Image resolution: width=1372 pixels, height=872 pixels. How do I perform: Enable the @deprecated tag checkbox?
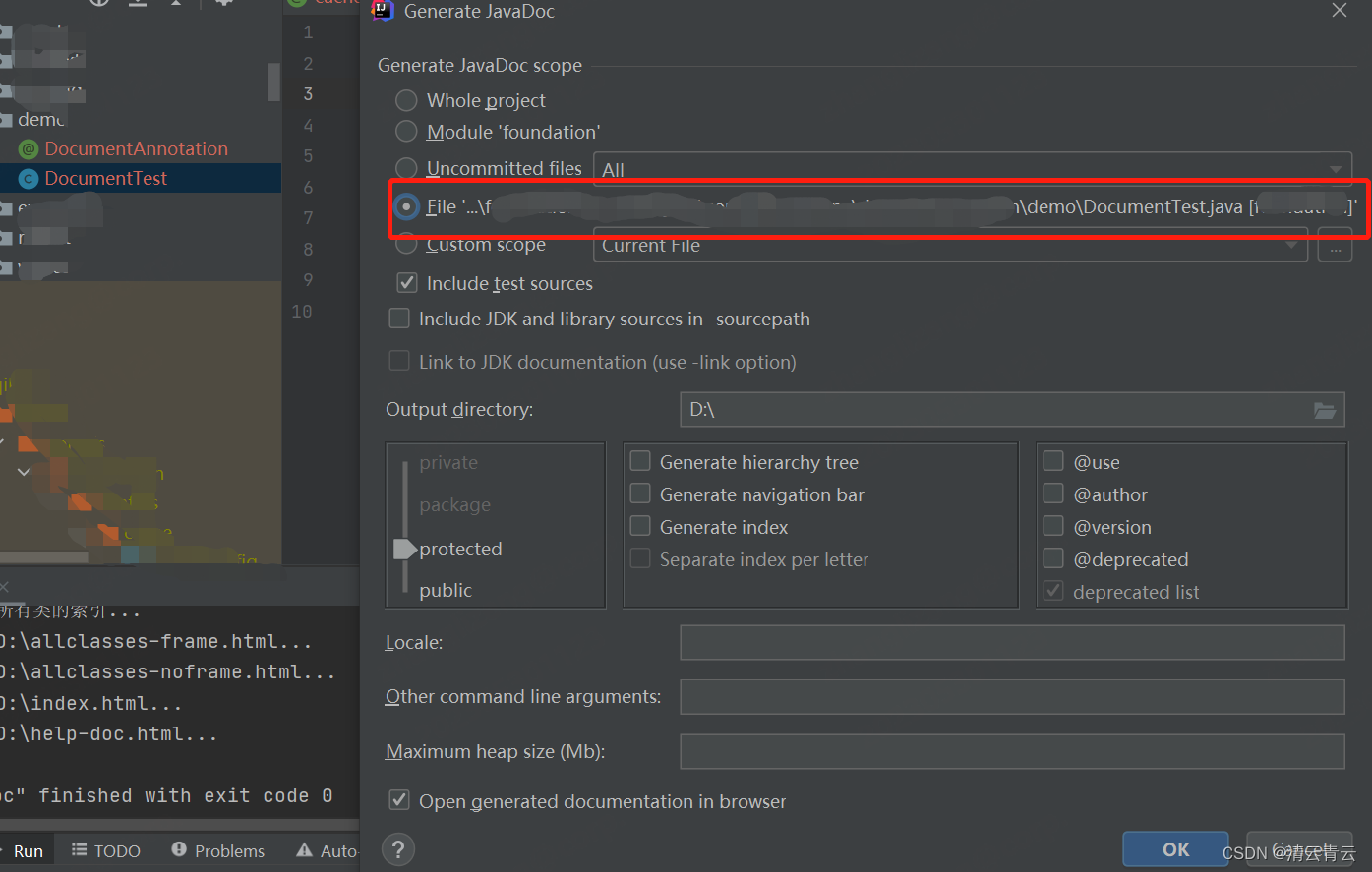point(1053,558)
